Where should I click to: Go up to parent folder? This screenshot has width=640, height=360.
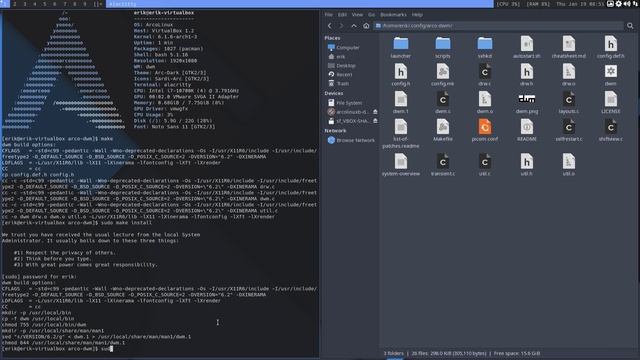(x=354, y=26)
